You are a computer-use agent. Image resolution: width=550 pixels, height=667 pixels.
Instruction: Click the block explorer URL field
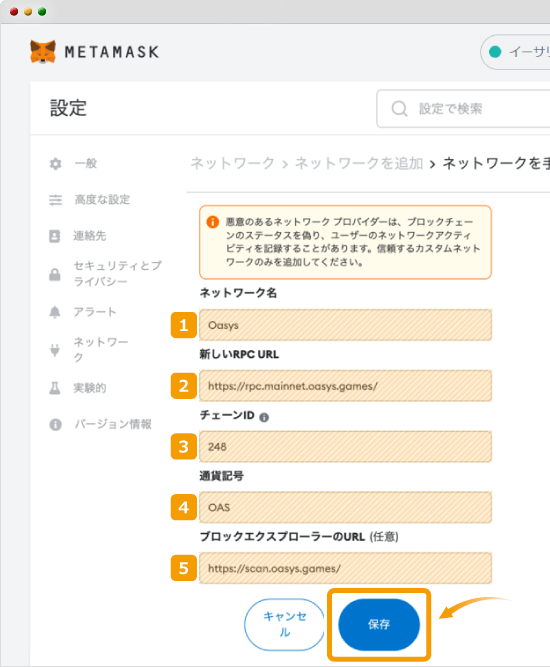tap(345, 568)
